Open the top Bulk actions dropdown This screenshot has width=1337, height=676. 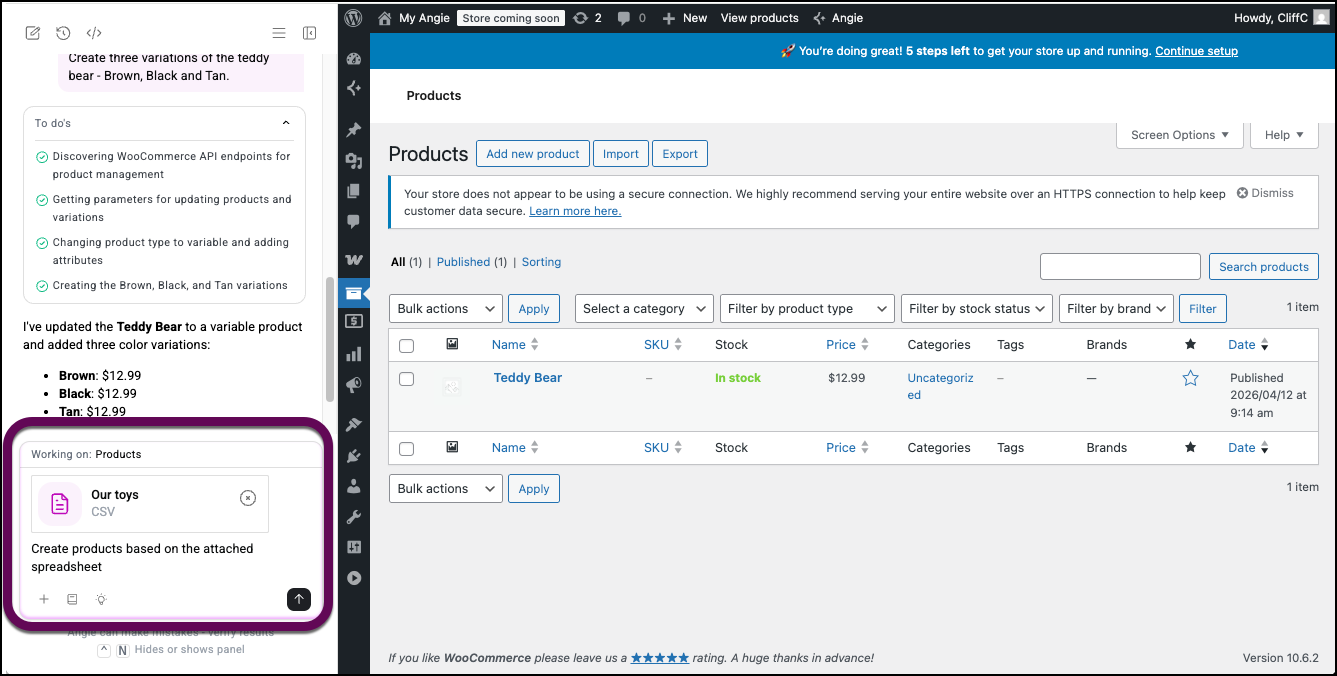[x=444, y=309]
